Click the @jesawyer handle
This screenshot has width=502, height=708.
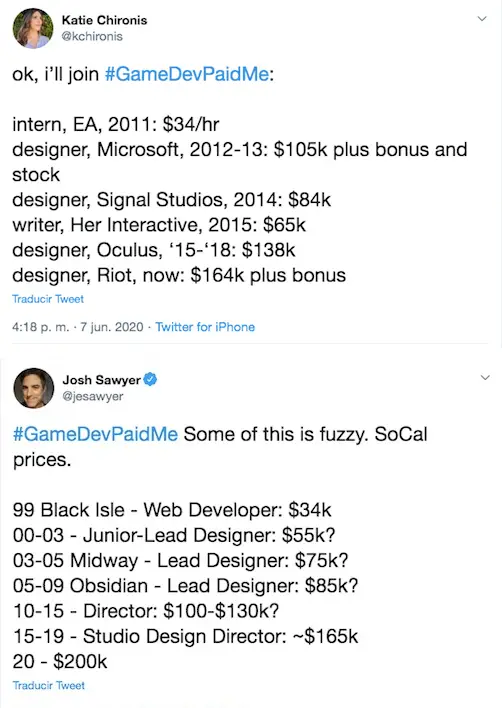(93, 396)
